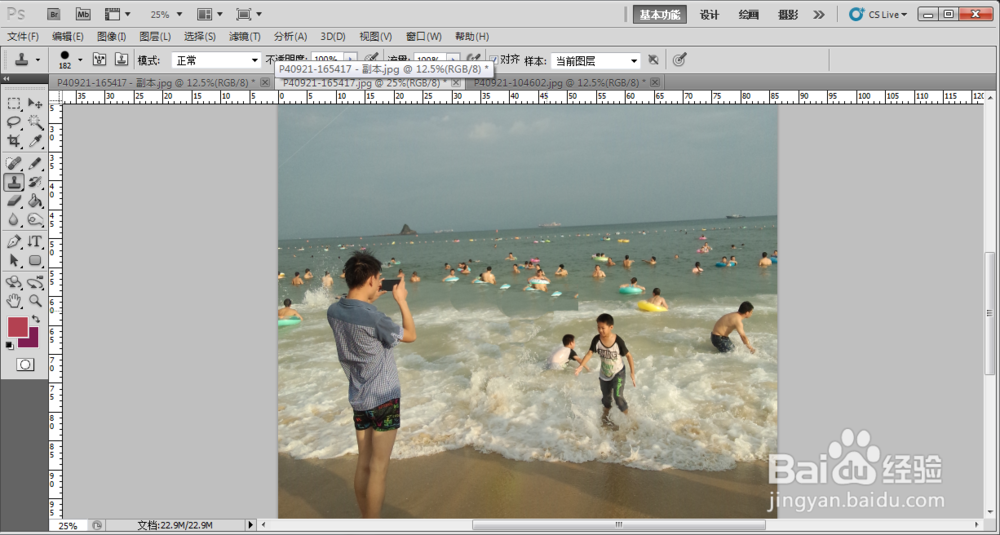
Task: Open the 图层(L) menu
Action: point(155,36)
